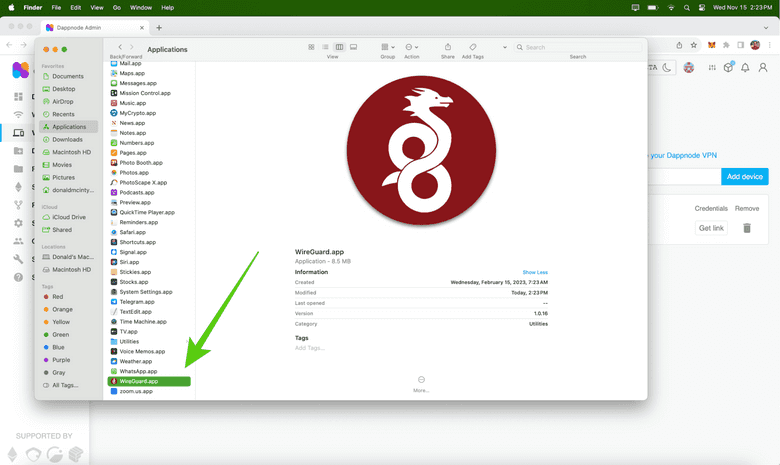Select the Purple tag in sidebar

pyautogui.click(x=60, y=360)
